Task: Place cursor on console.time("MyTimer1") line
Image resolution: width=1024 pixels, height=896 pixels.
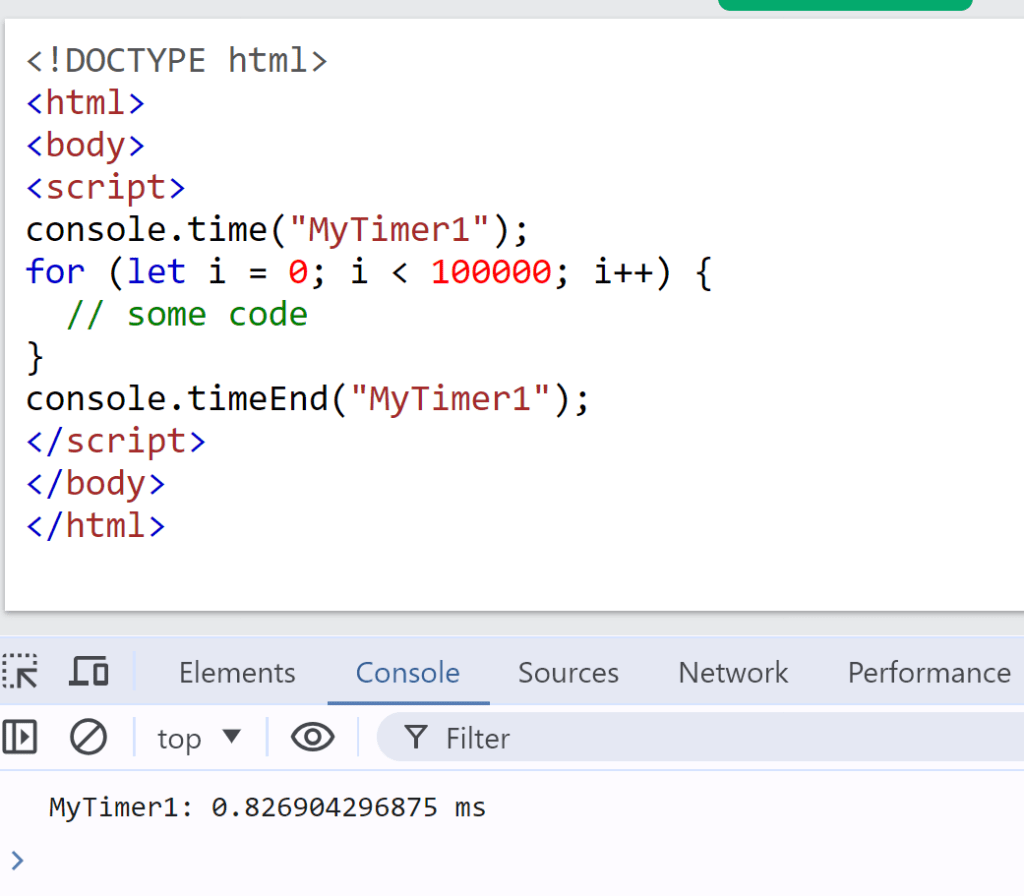Action: coord(276,230)
